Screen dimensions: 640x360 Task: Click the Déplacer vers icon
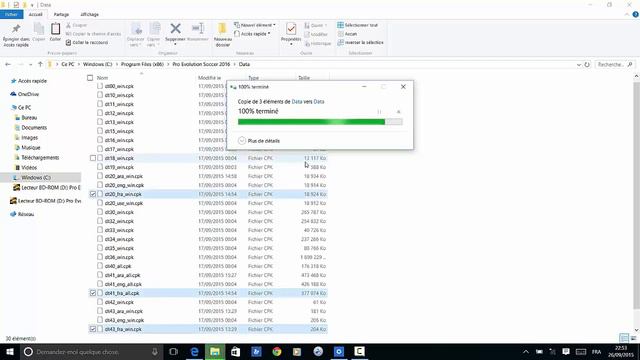136,29
